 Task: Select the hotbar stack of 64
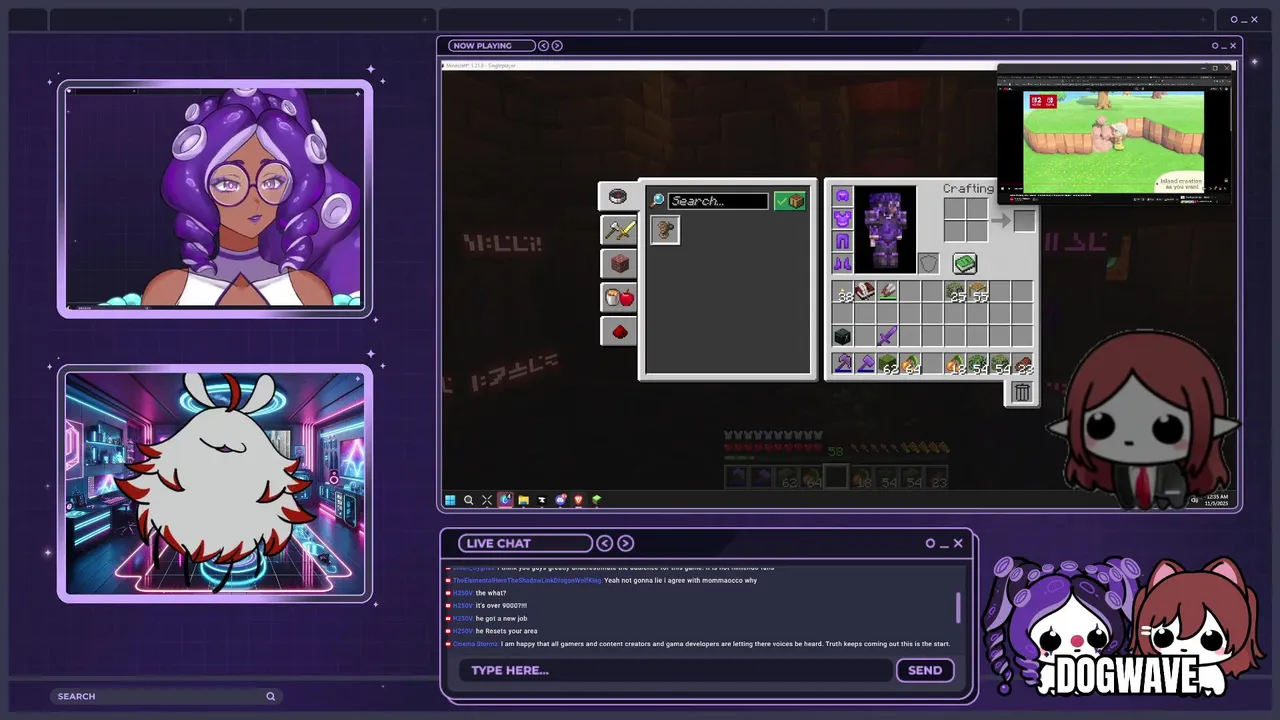pos(911,365)
